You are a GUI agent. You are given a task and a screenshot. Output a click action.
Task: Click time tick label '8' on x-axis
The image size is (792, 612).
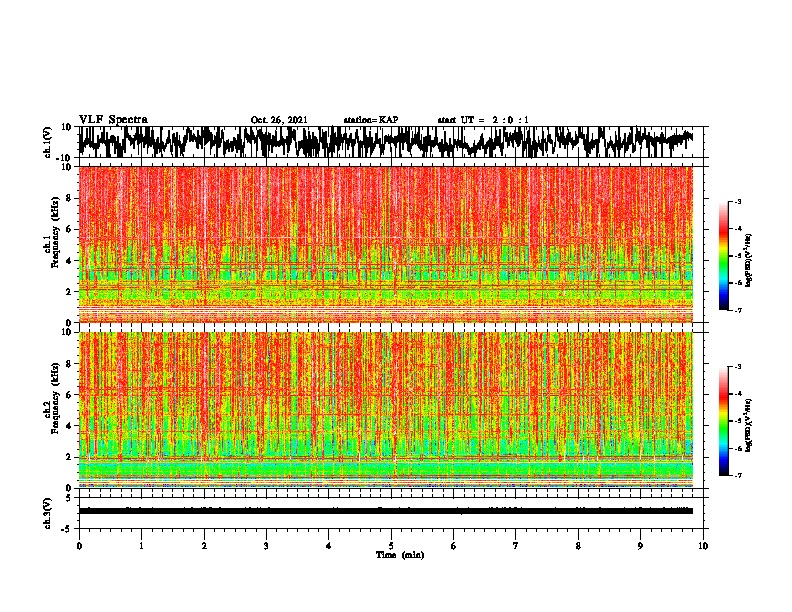pos(578,546)
